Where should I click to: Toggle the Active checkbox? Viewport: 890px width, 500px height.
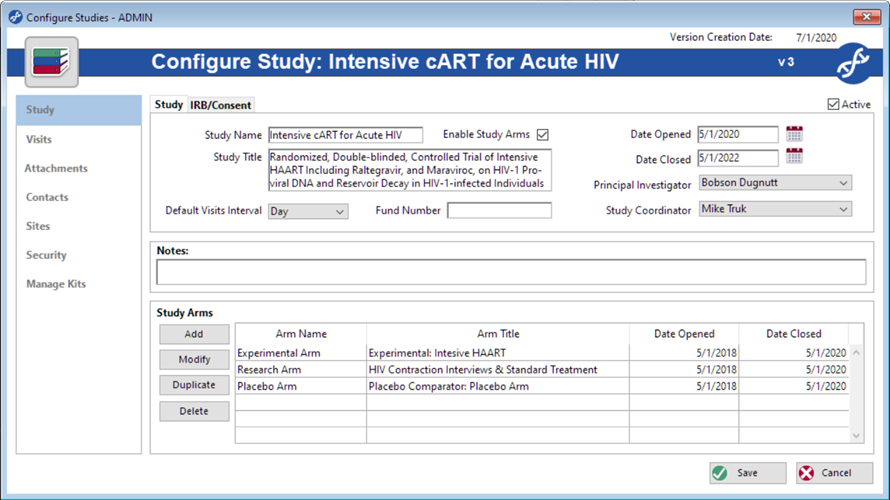[834, 104]
